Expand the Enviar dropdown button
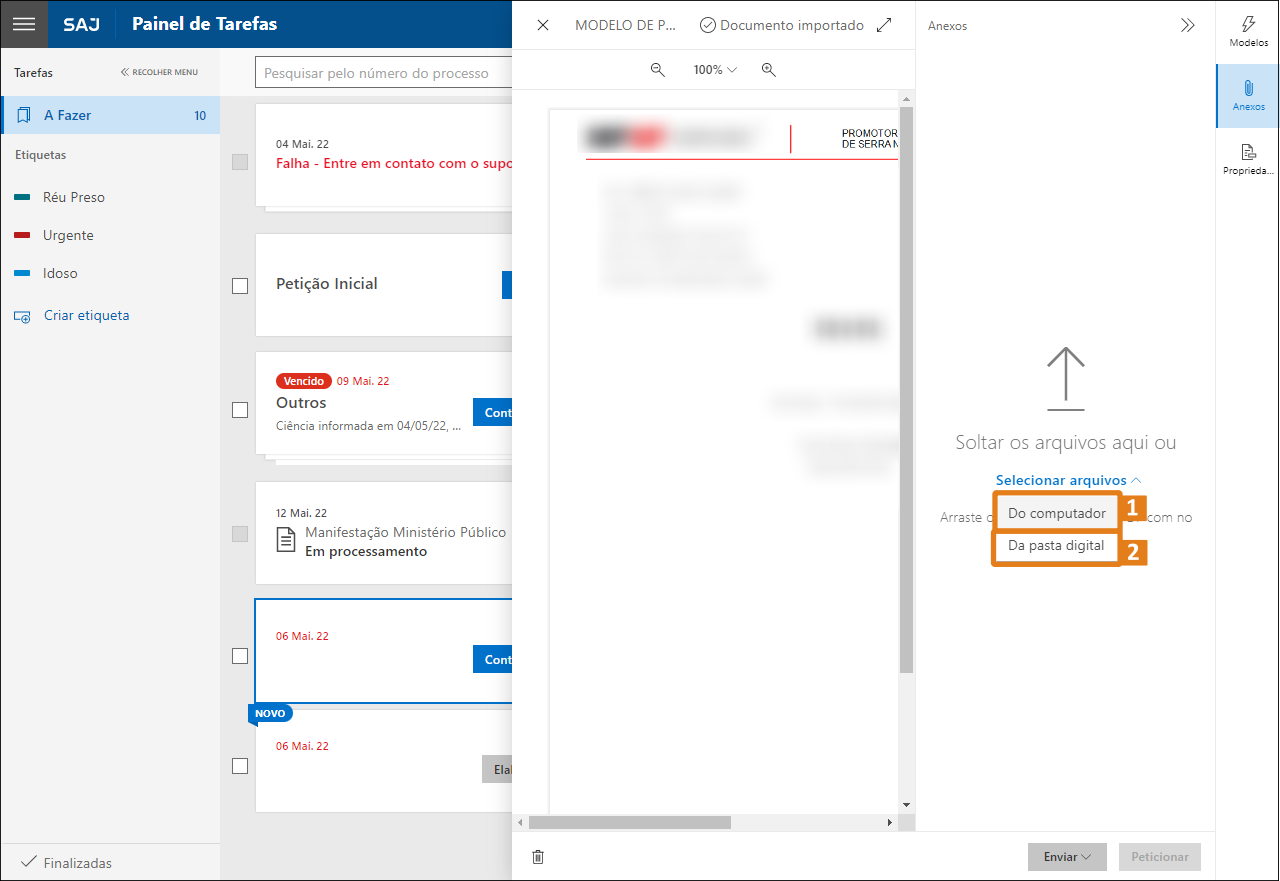1280x881 pixels. point(1066,857)
